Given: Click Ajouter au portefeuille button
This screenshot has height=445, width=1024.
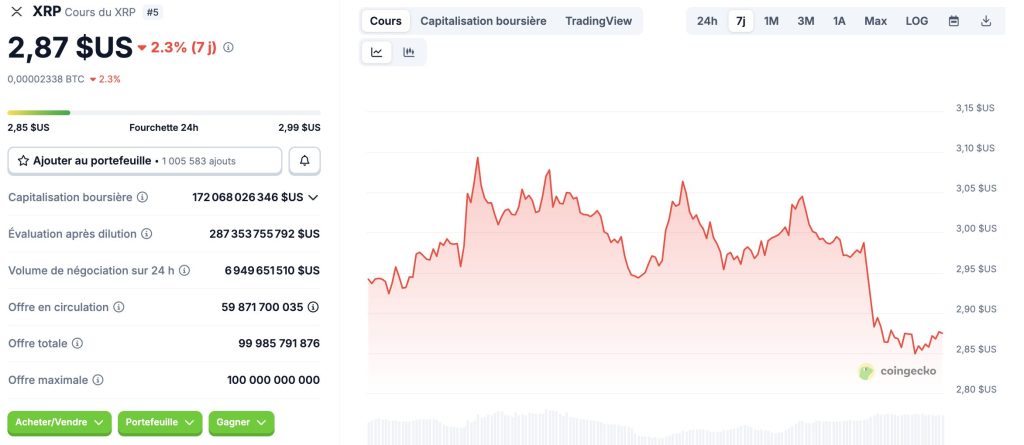Looking at the screenshot, I should [144, 160].
